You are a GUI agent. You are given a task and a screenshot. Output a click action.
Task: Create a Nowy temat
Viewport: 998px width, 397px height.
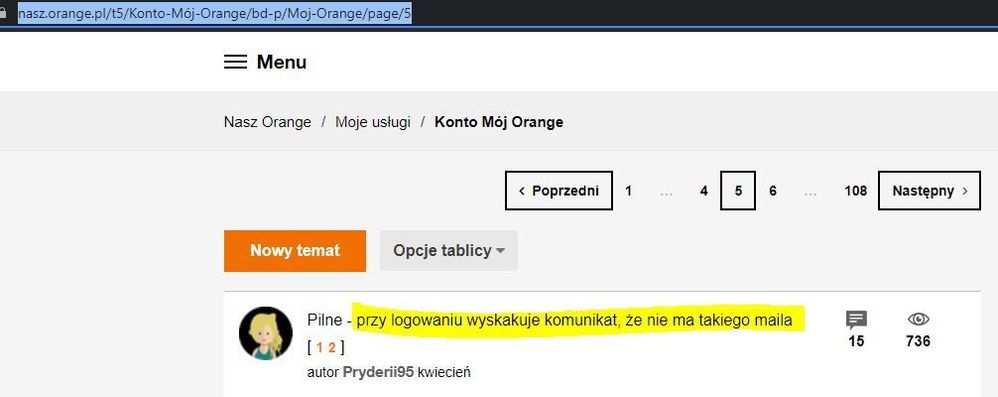pos(295,251)
